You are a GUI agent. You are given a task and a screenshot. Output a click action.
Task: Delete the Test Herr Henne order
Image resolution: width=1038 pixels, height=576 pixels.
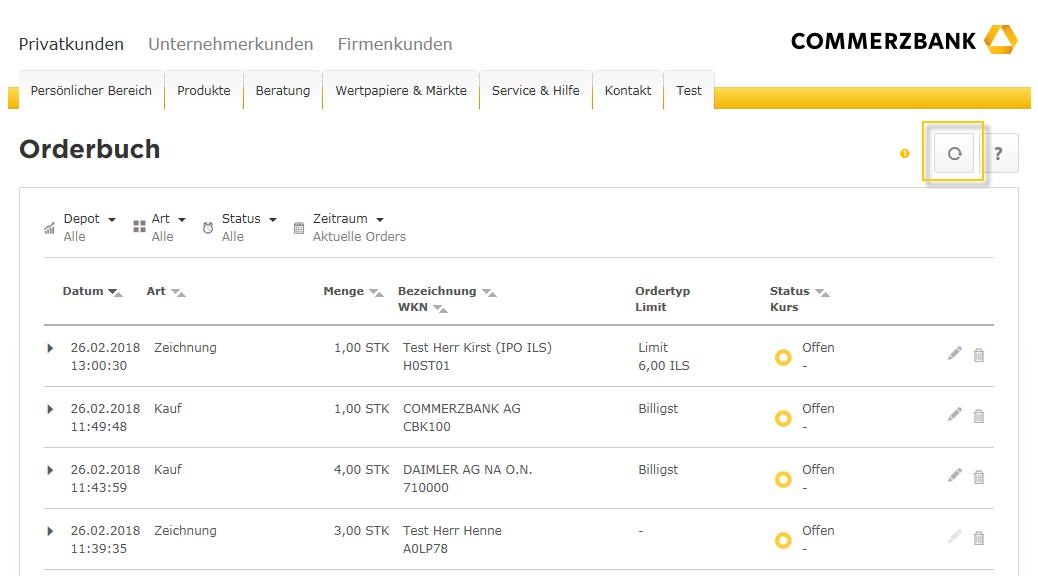[979, 538]
